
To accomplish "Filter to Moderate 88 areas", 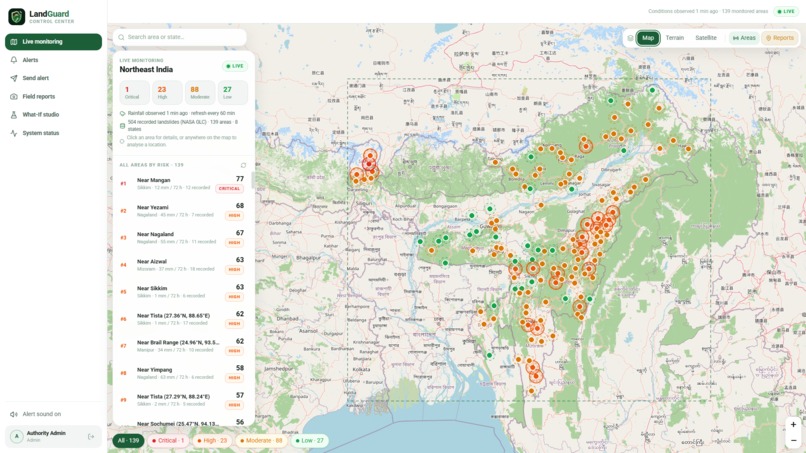I will pos(261,441).
